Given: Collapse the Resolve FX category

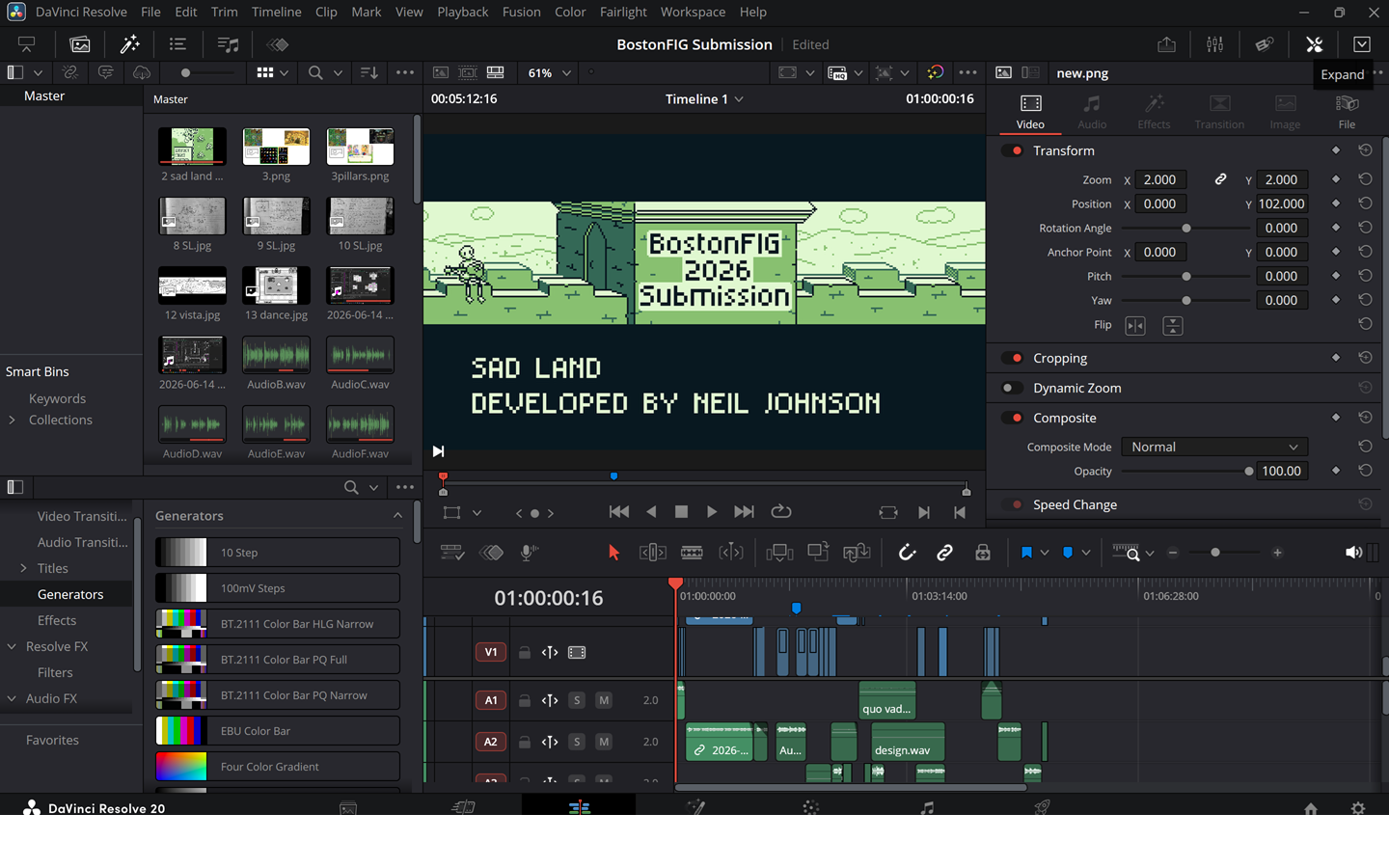Looking at the screenshot, I should [x=12, y=646].
